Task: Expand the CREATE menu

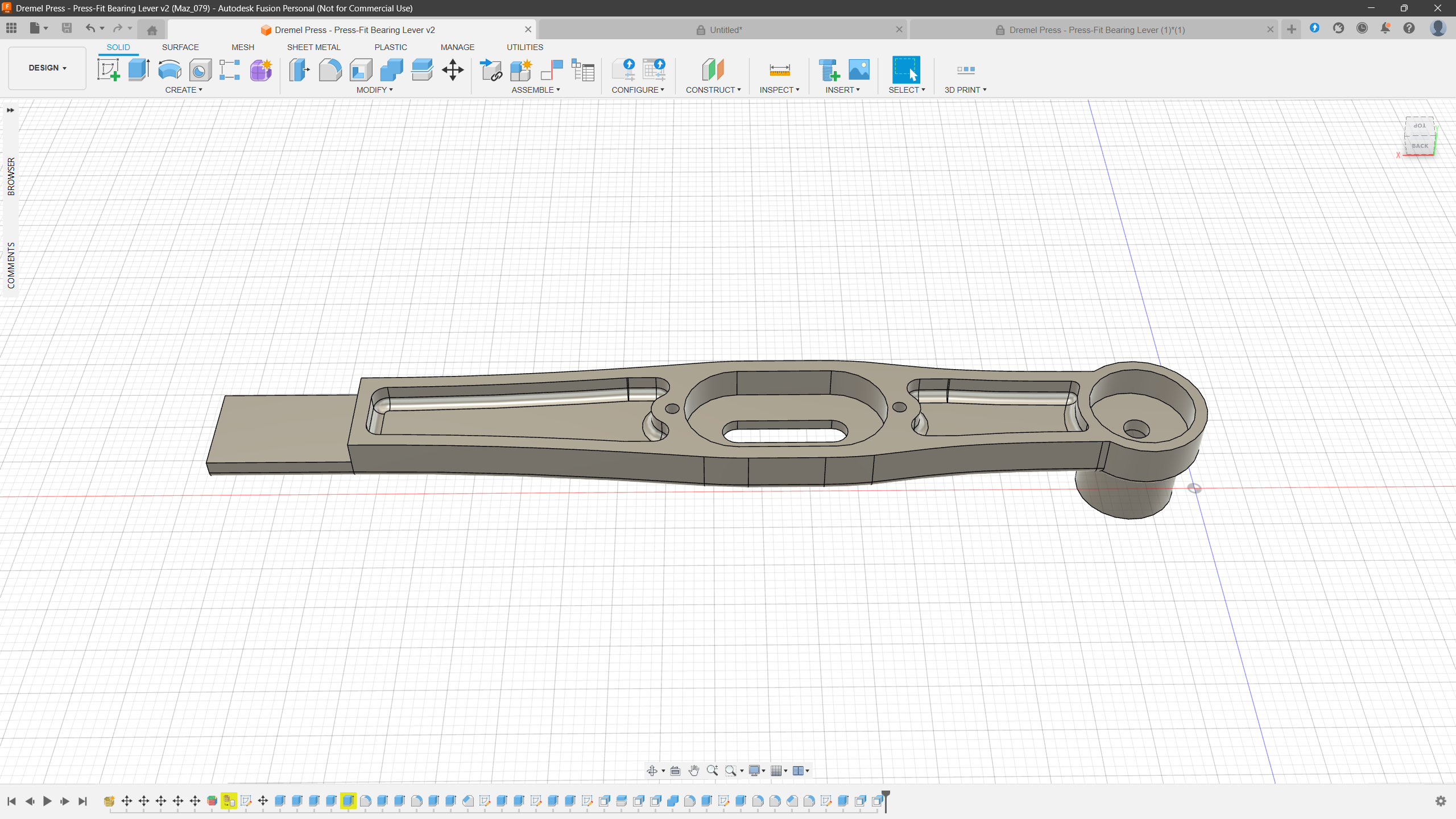Action: coord(184,90)
